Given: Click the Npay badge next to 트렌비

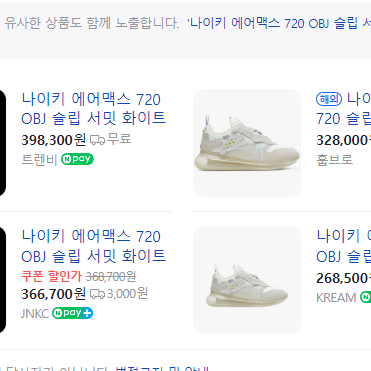Looking at the screenshot, I should click(x=77, y=159).
